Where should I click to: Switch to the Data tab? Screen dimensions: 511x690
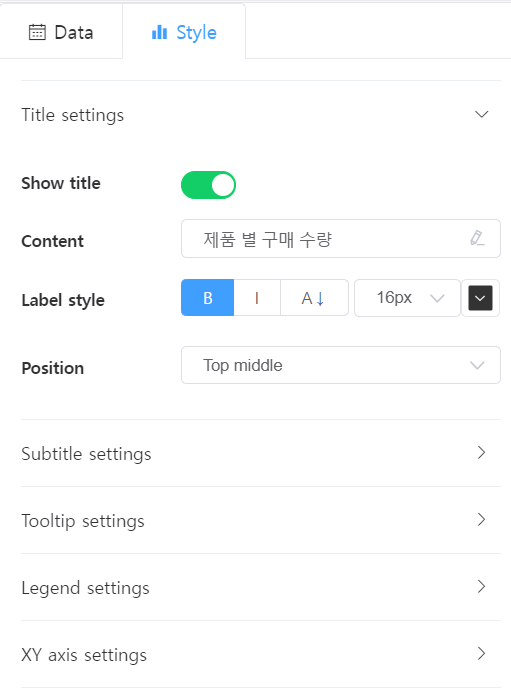point(61,33)
